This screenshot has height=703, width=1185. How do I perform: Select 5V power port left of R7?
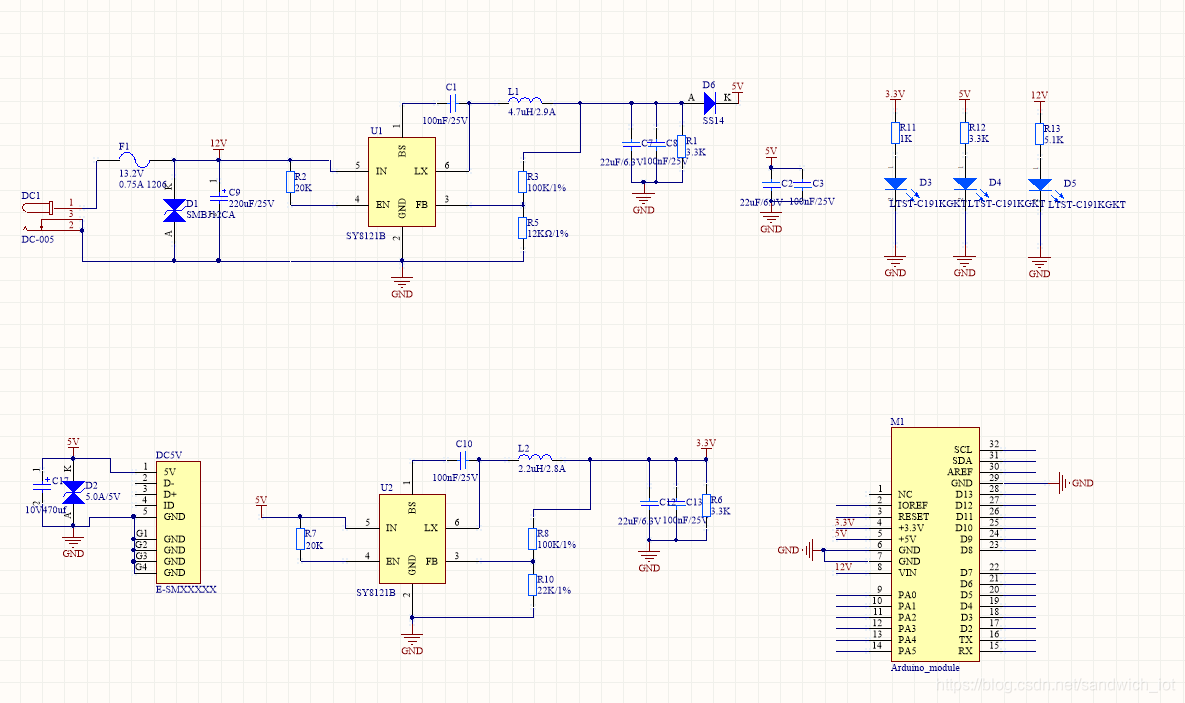coord(261,504)
